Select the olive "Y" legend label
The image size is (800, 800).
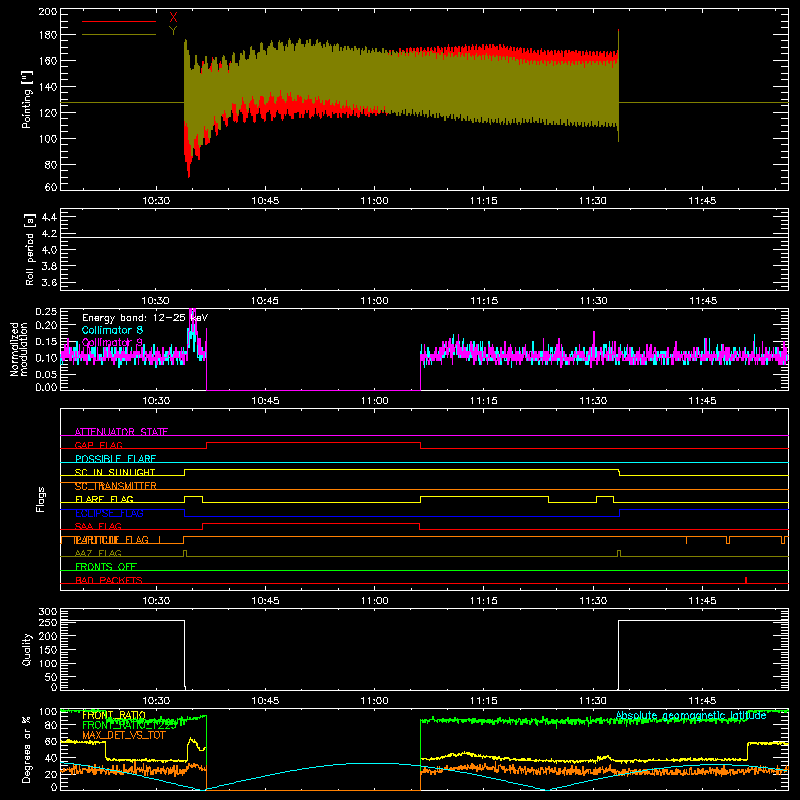[173, 31]
